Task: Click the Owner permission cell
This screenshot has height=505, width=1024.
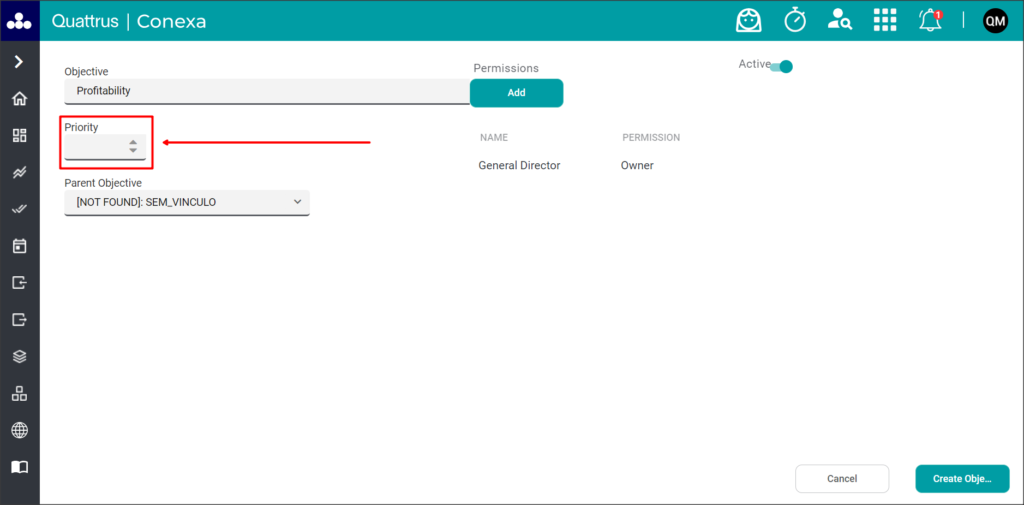Action: pyautogui.click(x=637, y=166)
